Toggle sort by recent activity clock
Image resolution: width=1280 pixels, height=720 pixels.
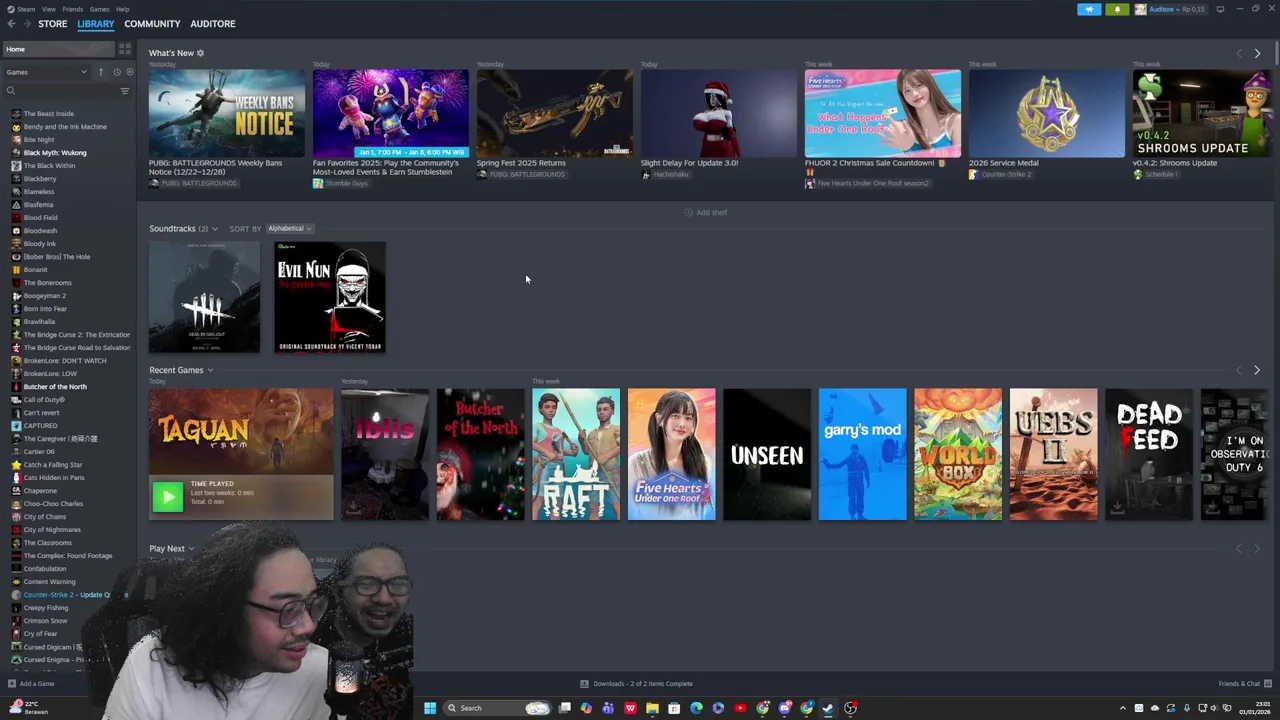point(116,72)
